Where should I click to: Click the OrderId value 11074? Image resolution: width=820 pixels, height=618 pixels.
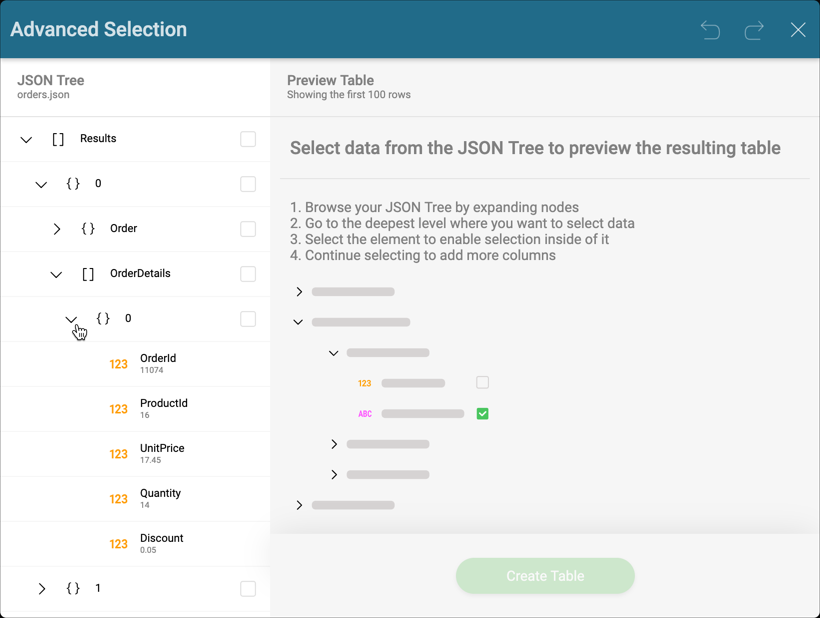(152, 370)
